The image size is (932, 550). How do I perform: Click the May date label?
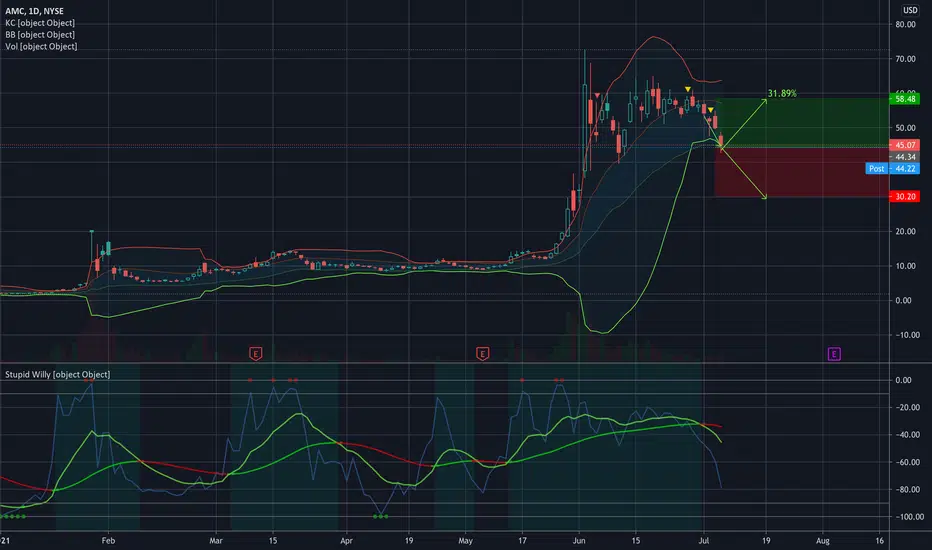465,540
